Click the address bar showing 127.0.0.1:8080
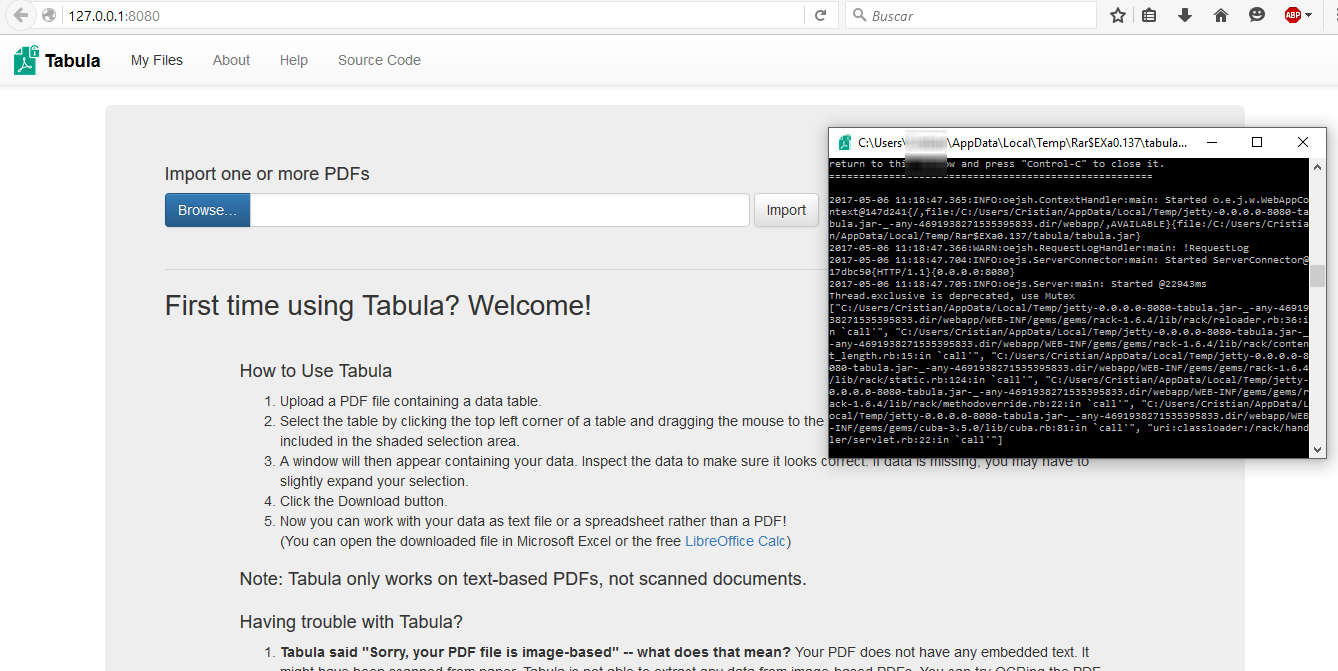The height and width of the screenshot is (671, 1338). pyautogui.click(x=432, y=16)
